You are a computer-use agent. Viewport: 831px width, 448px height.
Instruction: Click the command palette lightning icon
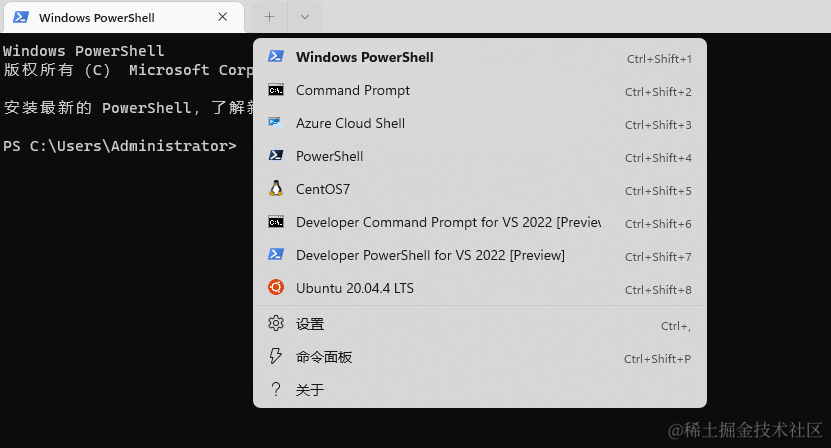coord(276,356)
